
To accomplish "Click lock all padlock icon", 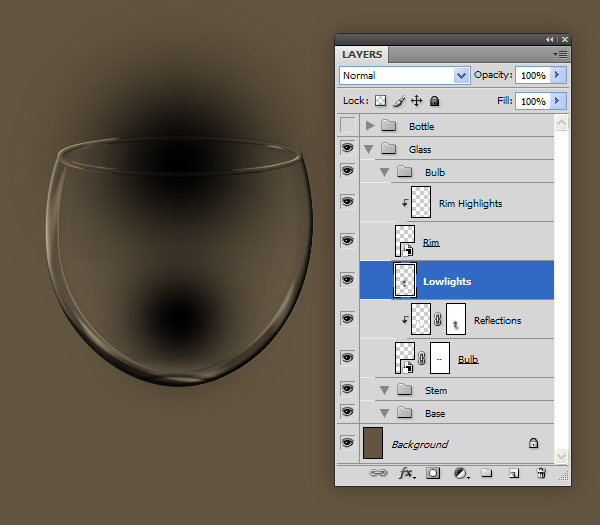I will 434,101.
